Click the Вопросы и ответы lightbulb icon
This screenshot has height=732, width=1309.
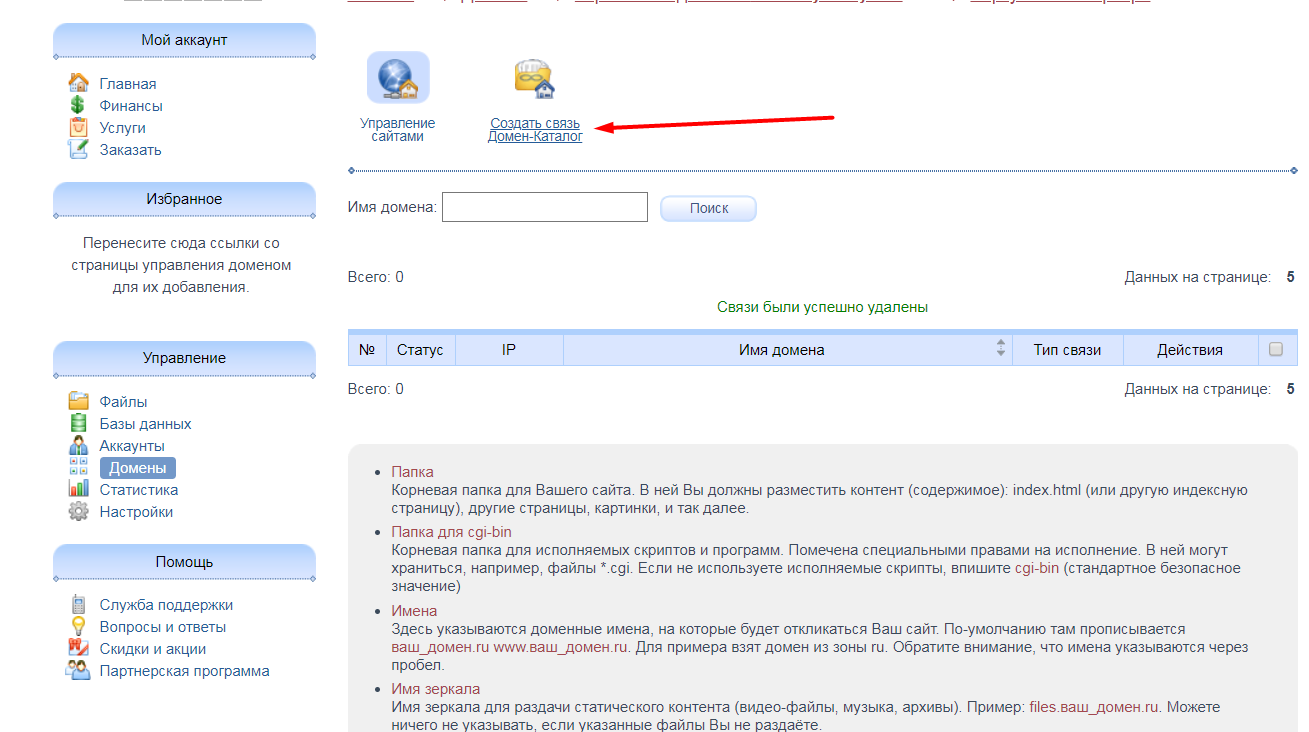[x=78, y=626]
